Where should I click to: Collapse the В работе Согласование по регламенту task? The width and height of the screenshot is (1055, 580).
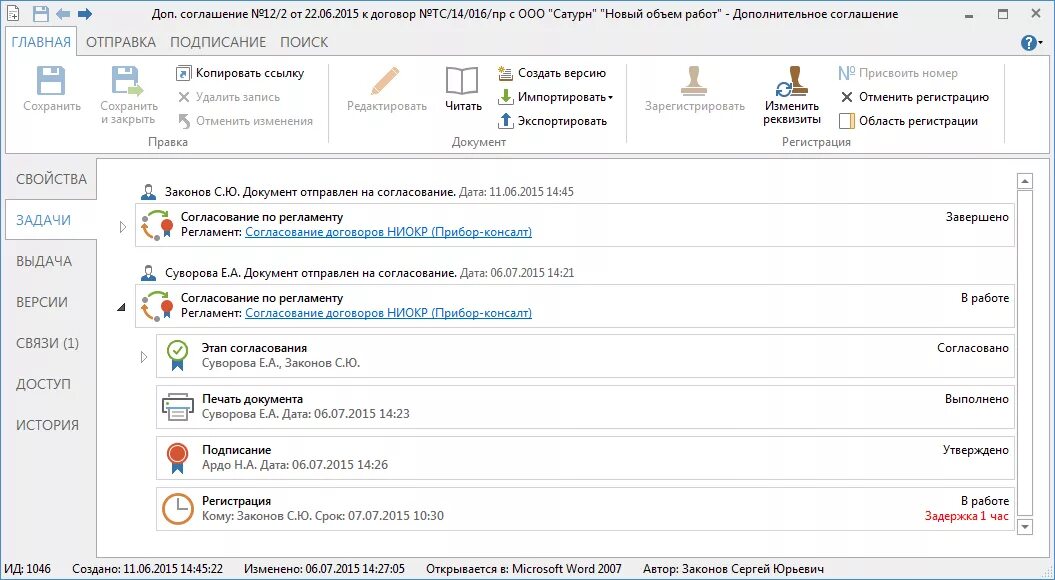(122, 307)
